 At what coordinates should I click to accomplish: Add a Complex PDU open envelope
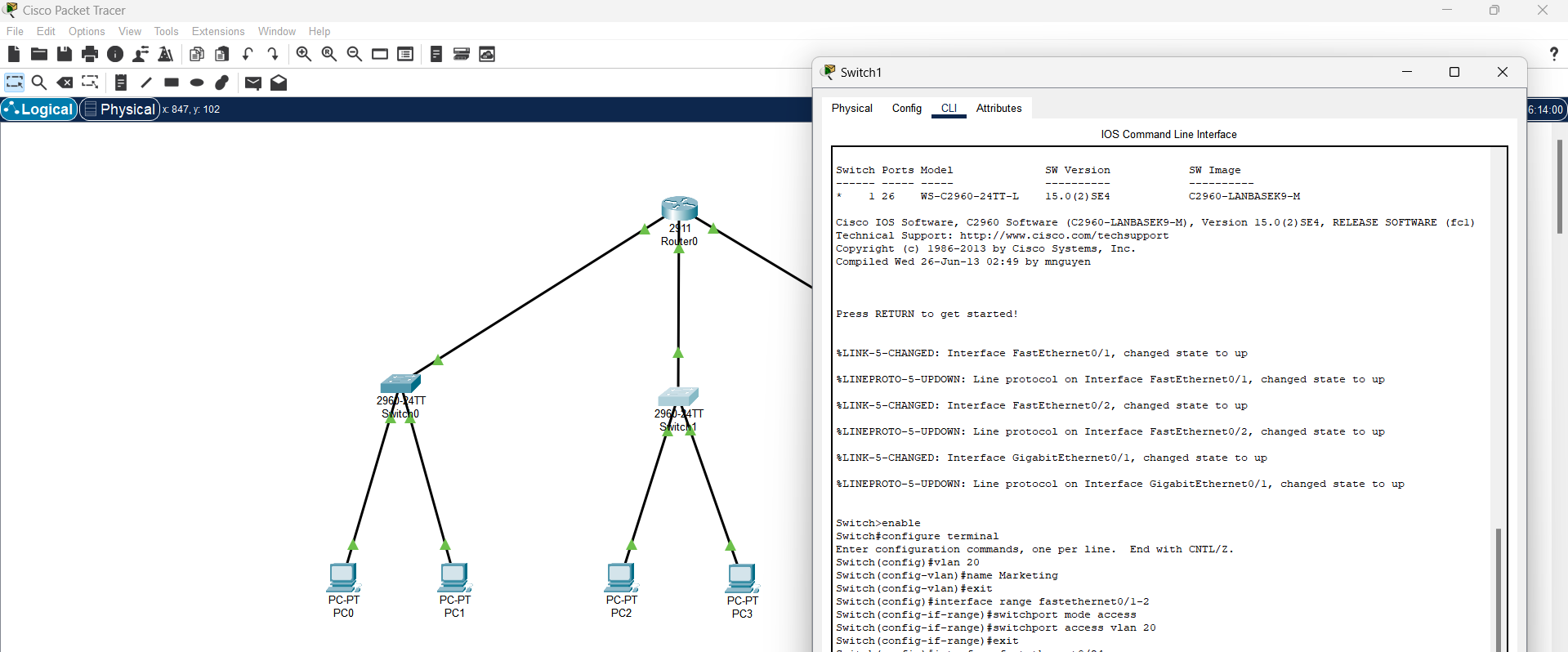[279, 83]
